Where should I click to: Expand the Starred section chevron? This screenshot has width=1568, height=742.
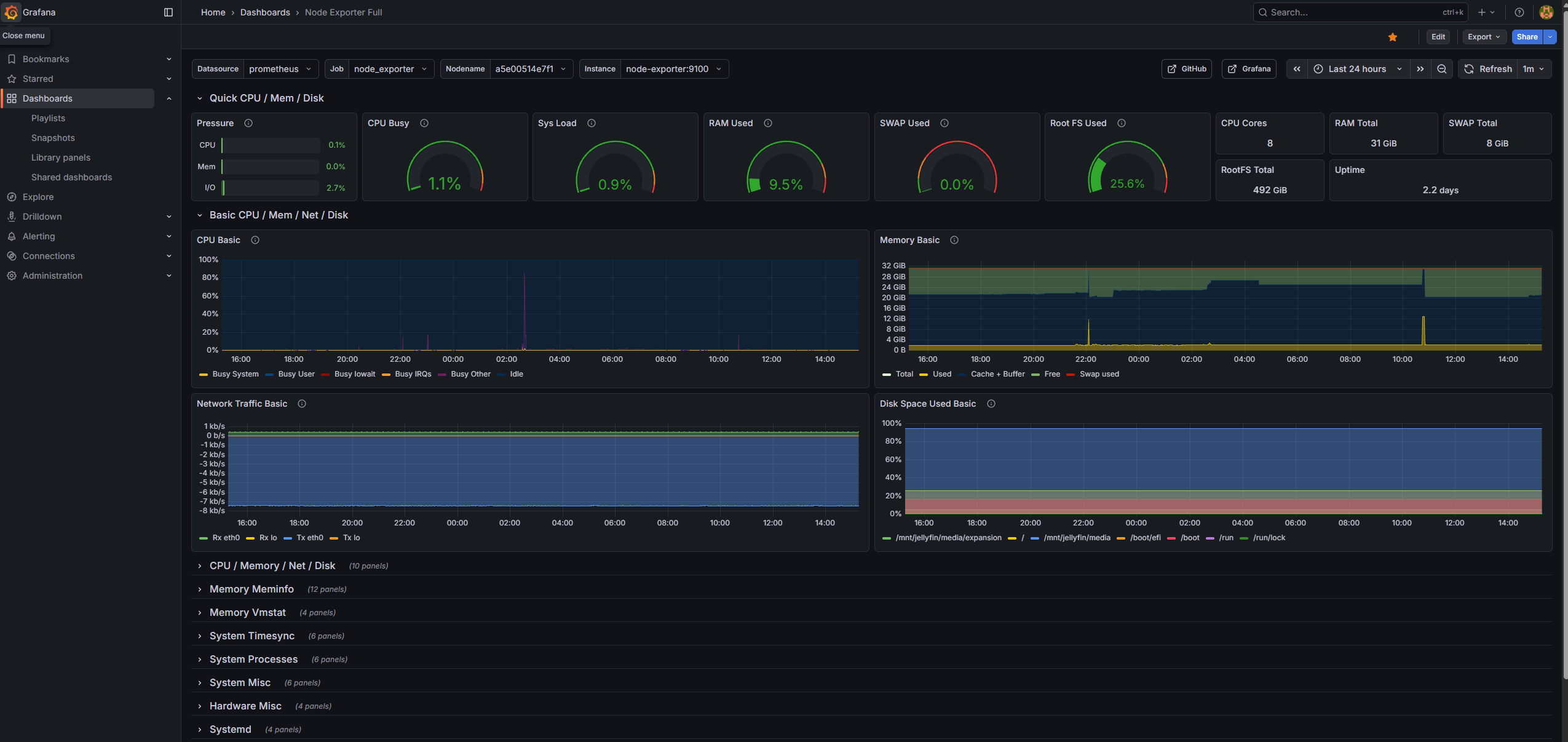[x=169, y=79]
